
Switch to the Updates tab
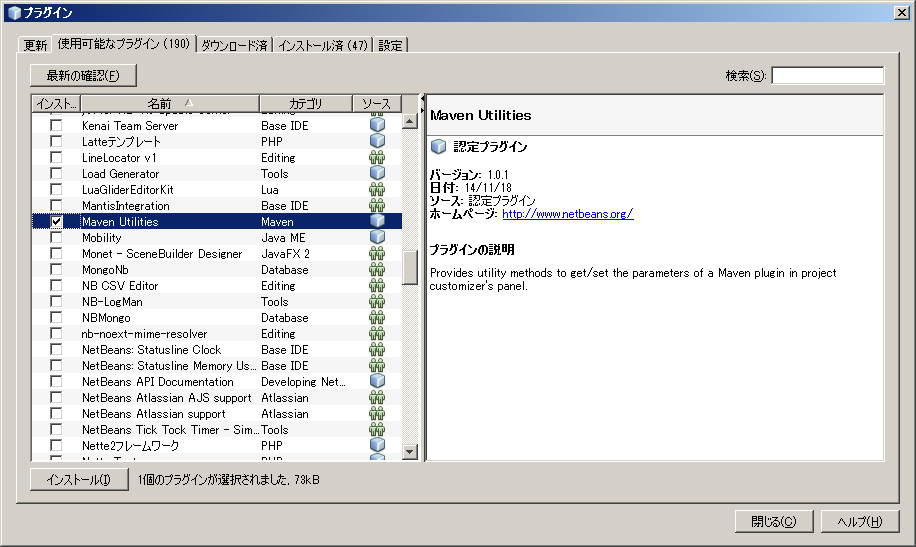[35, 45]
